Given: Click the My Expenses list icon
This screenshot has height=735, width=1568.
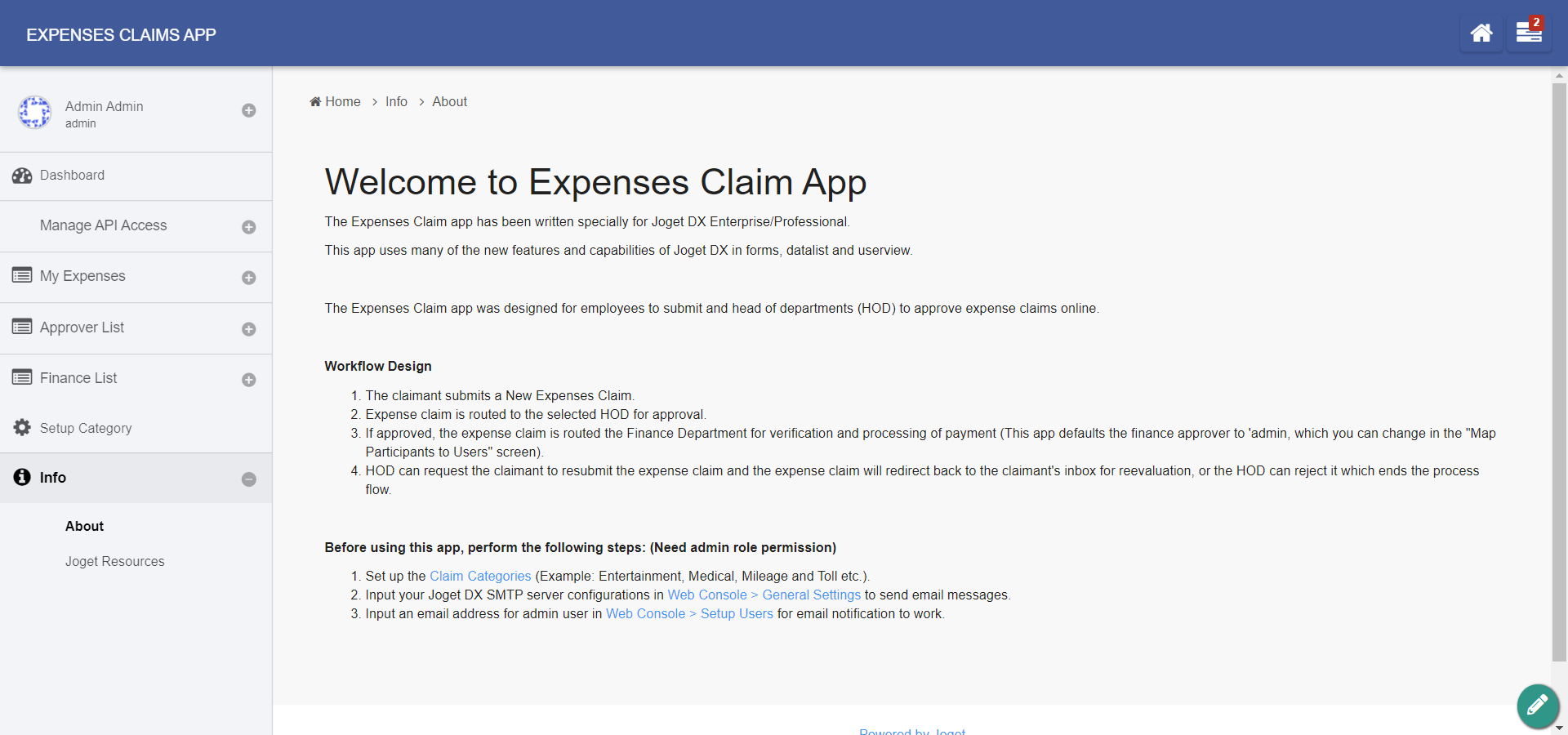Looking at the screenshot, I should click(x=22, y=276).
